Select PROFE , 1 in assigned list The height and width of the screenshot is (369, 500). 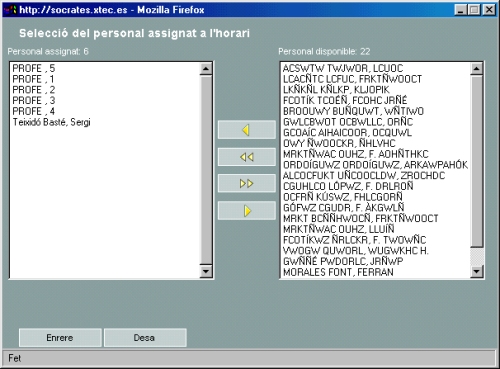[x=33, y=79]
